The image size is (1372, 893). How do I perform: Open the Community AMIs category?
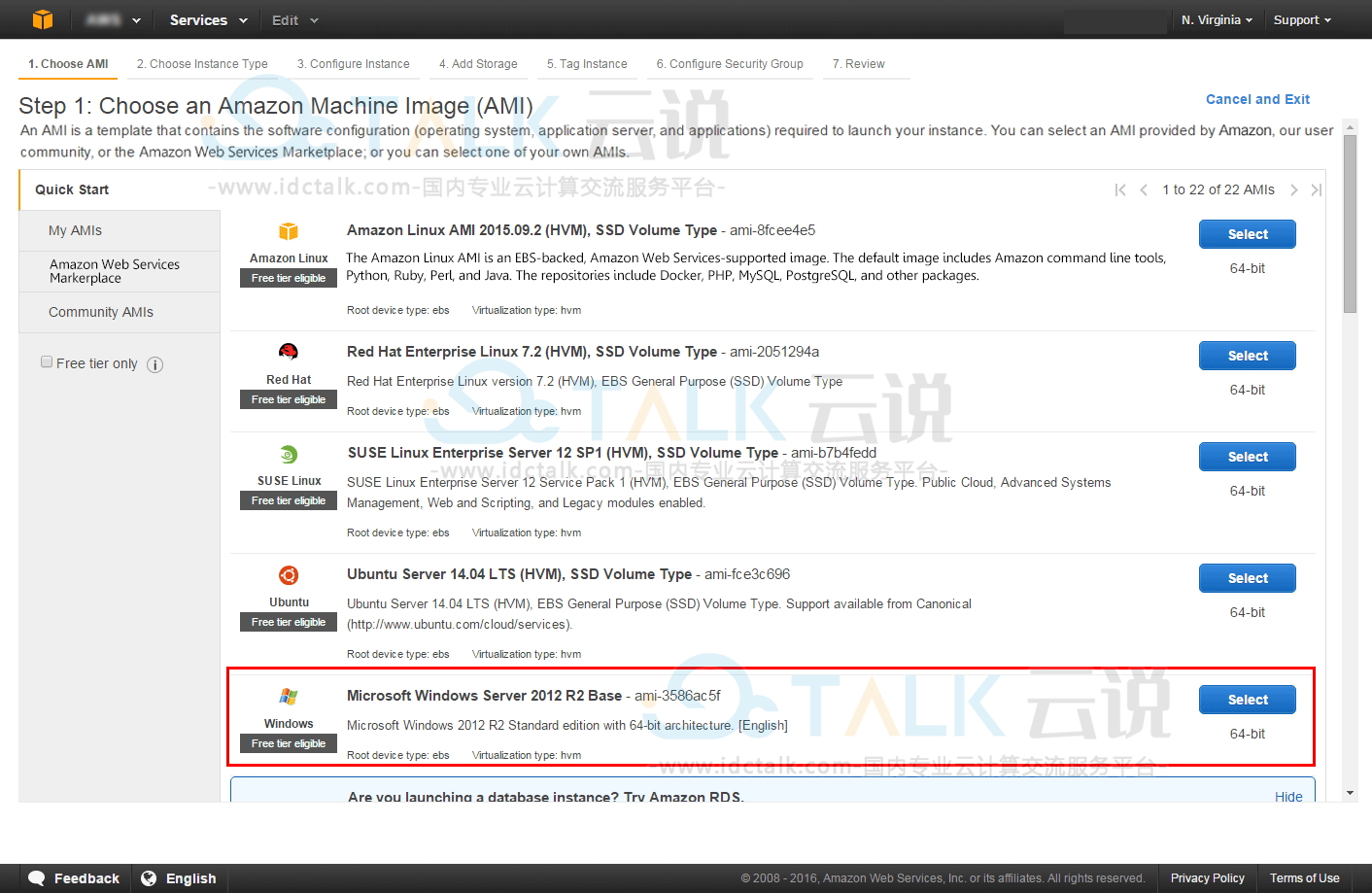point(120,312)
